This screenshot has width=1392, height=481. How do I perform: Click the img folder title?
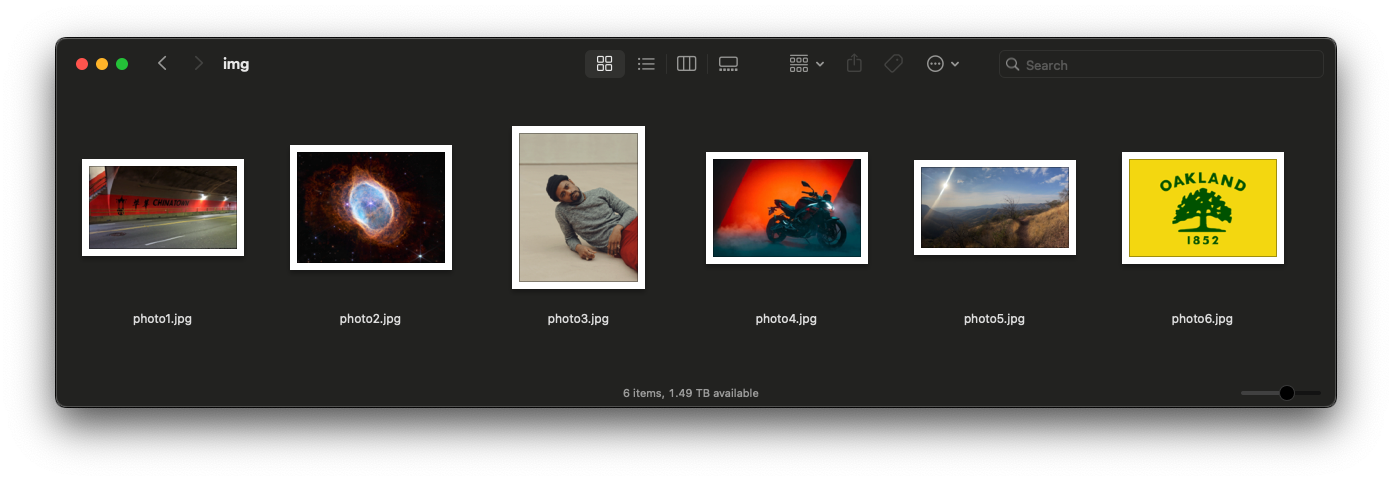click(236, 64)
